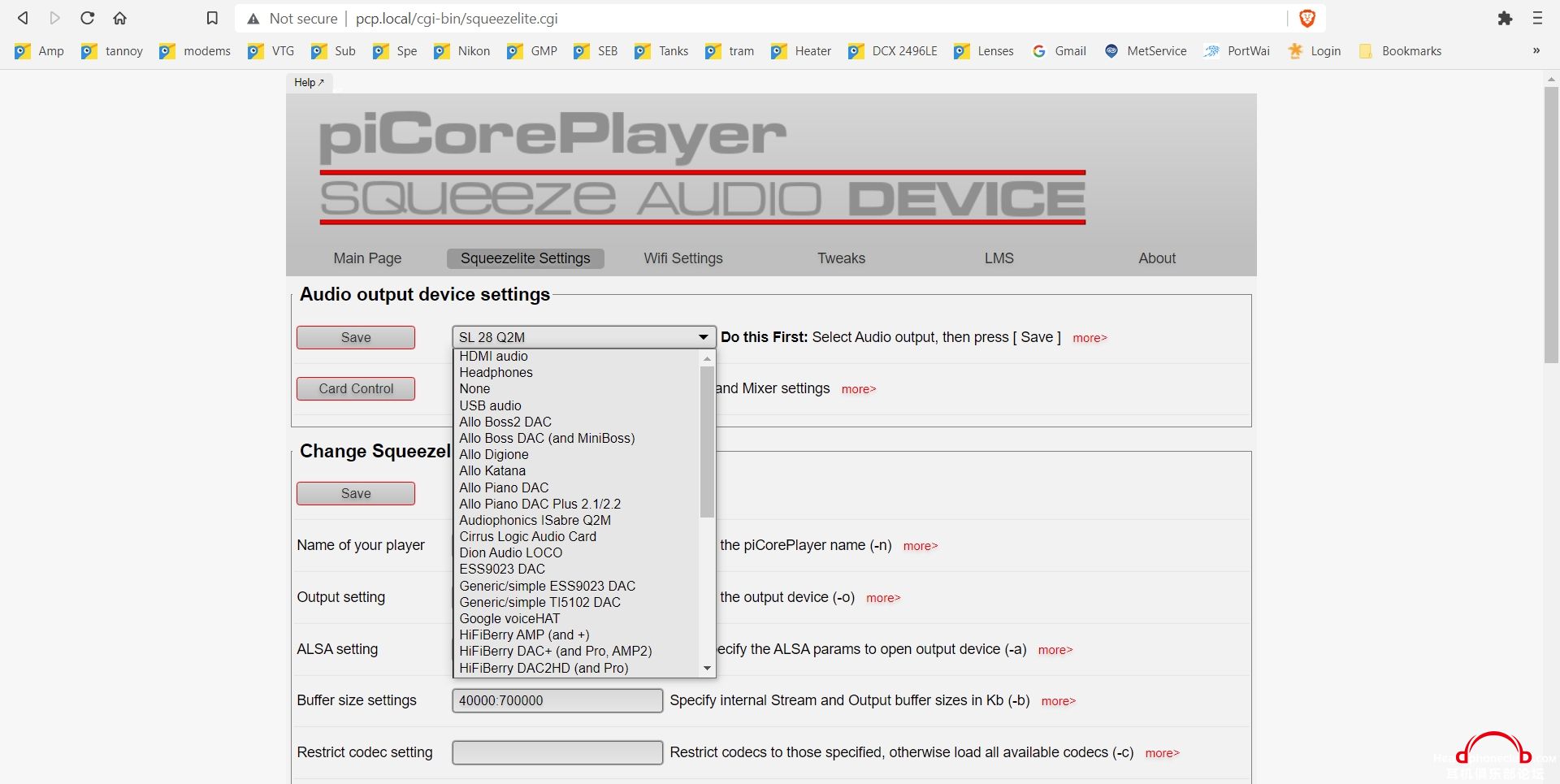Image resolution: width=1560 pixels, height=784 pixels.
Task: Show more info for Do this First
Action: [x=1090, y=338]
